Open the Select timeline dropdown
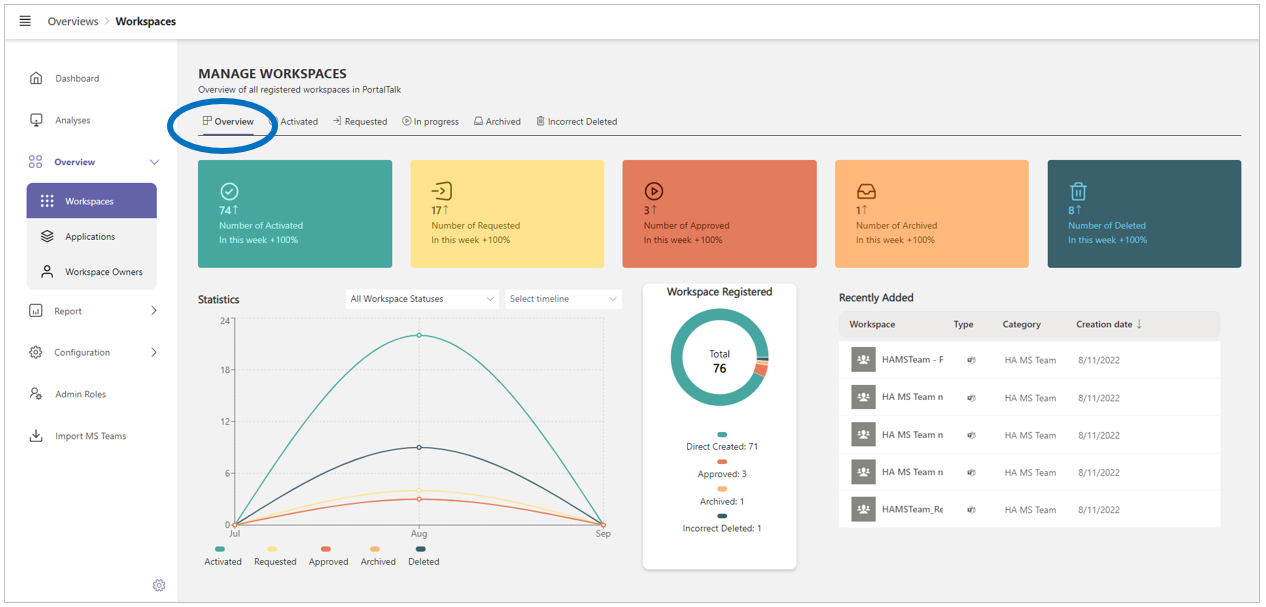The image size is (1266, 607). click(x=562, y=299)
